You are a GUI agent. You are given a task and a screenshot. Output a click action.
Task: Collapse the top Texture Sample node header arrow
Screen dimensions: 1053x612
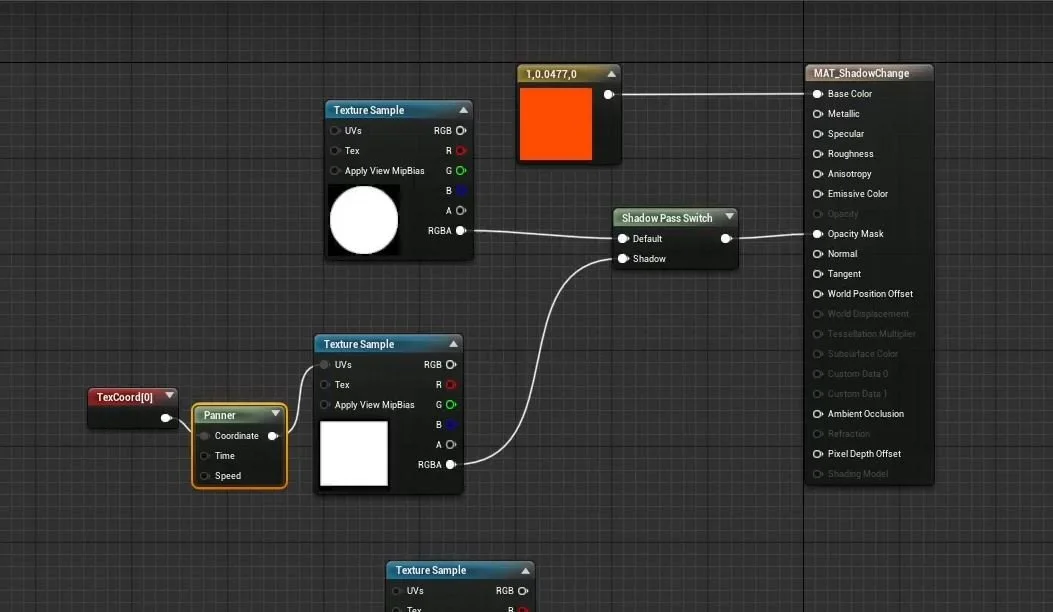pyautogui.click(x=463, y=109)
